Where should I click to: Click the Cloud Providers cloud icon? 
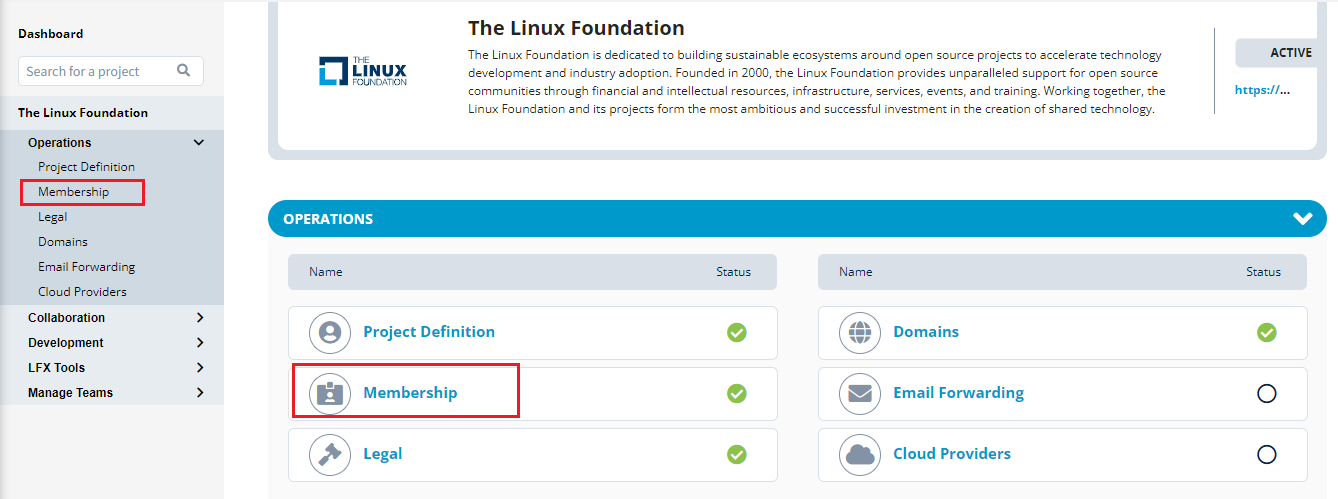click(859, 454)
